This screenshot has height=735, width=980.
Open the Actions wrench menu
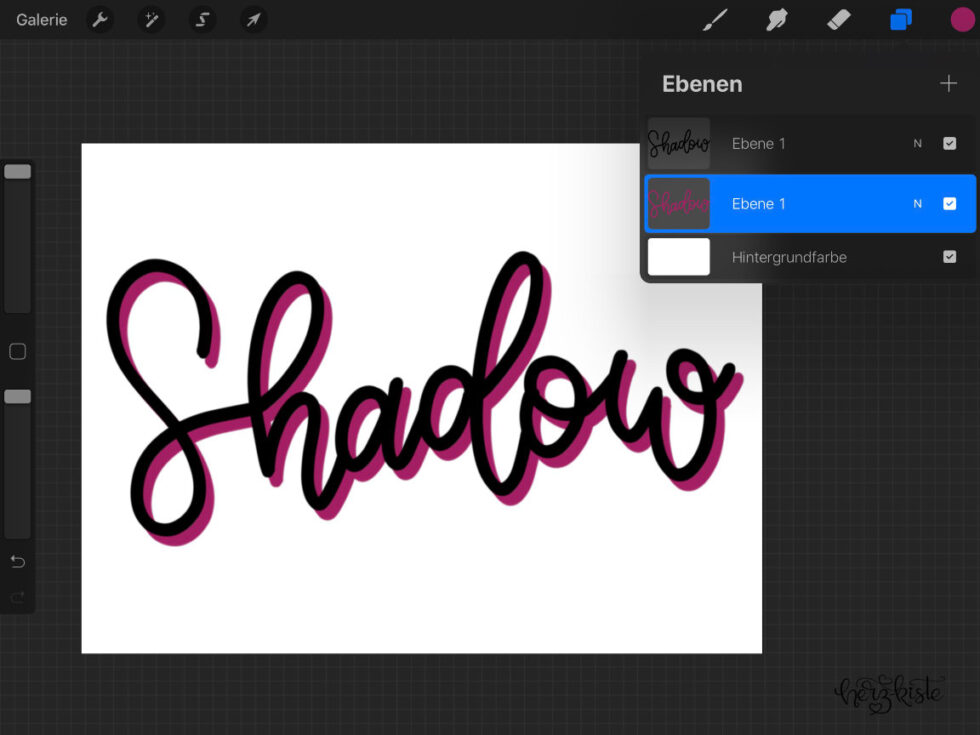pyautogui.click(x=99, y=19)
